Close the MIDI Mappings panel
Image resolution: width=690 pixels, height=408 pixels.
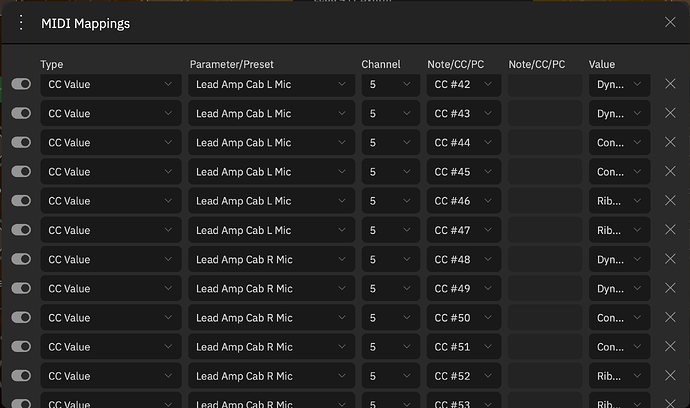click(670, 22)
